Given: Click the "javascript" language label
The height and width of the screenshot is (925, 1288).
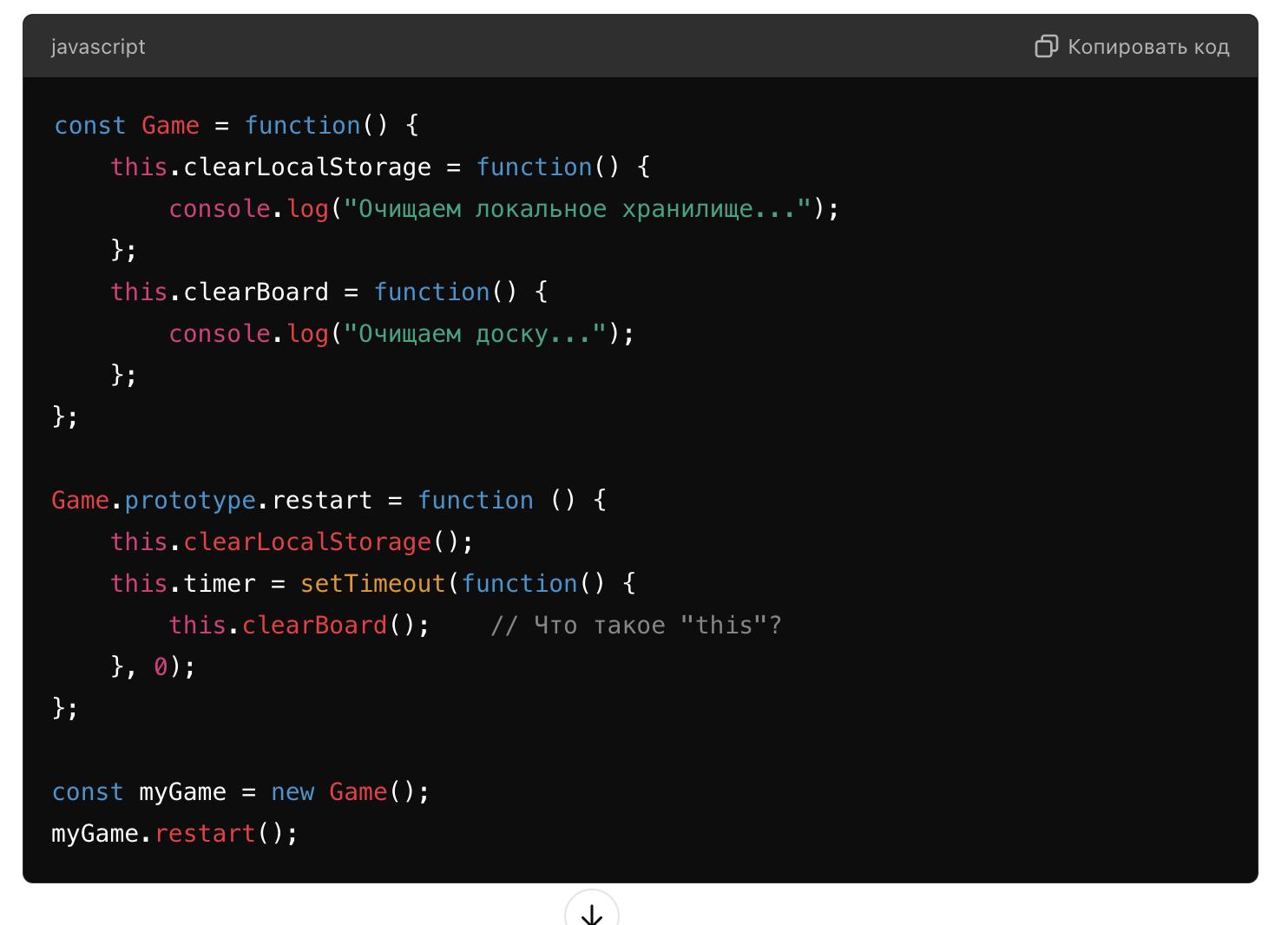Looking at the screenshot, I should (98, 47).
